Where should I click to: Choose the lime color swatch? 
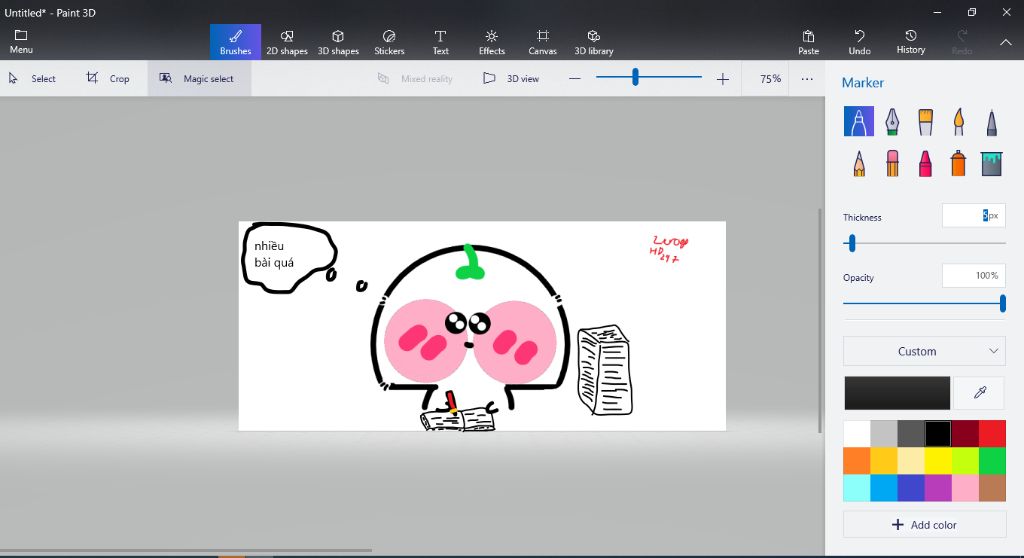tap(965, 461)
